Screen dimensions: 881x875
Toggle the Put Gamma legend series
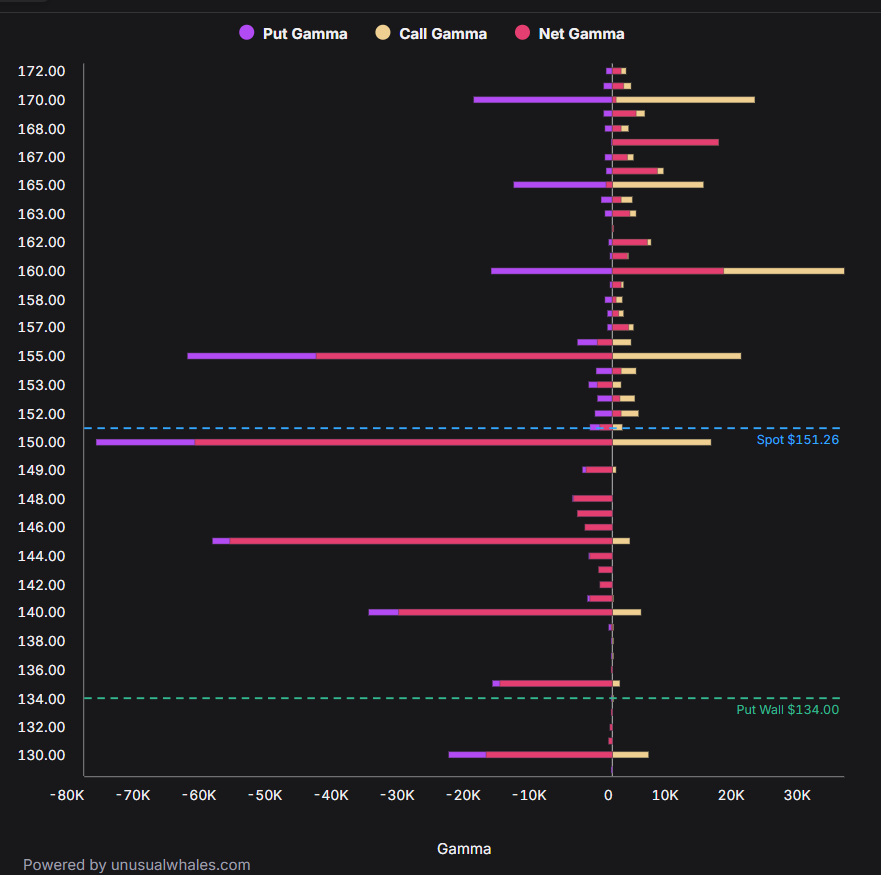tap(293, 33)
